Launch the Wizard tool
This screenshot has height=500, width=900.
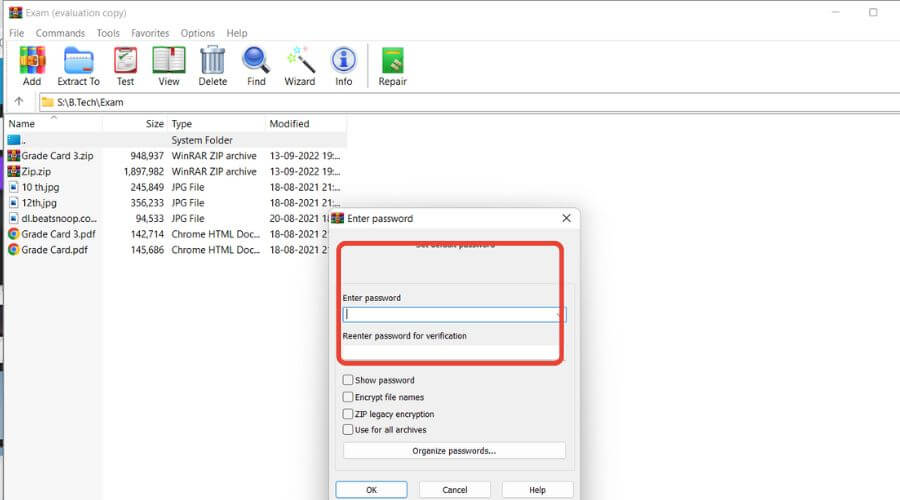point(299,66)
